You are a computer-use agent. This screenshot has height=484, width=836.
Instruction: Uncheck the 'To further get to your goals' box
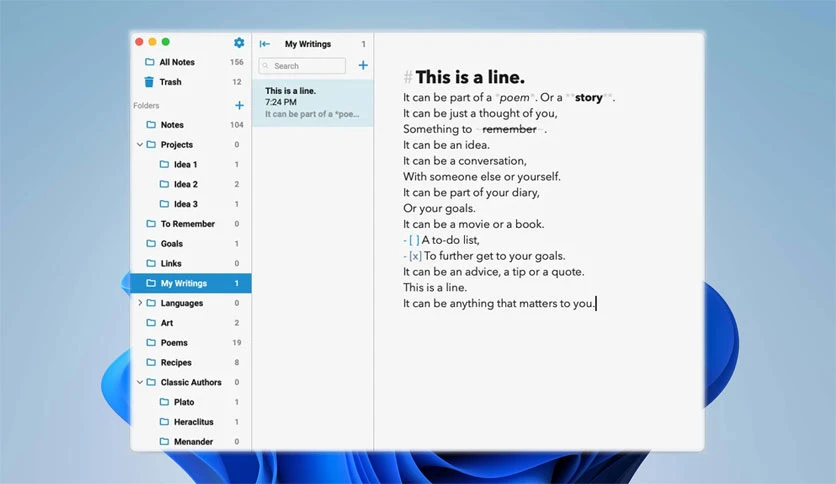(415, 256)
